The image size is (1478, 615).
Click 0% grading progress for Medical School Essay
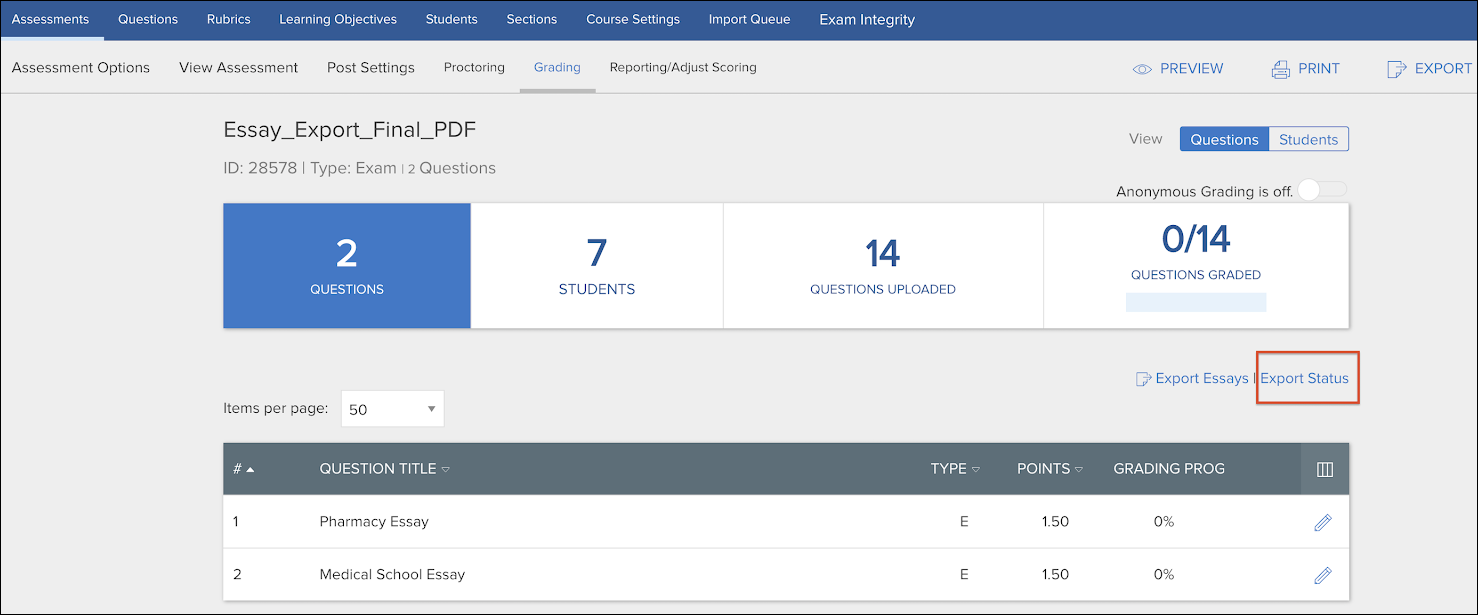pos(1164,575)
